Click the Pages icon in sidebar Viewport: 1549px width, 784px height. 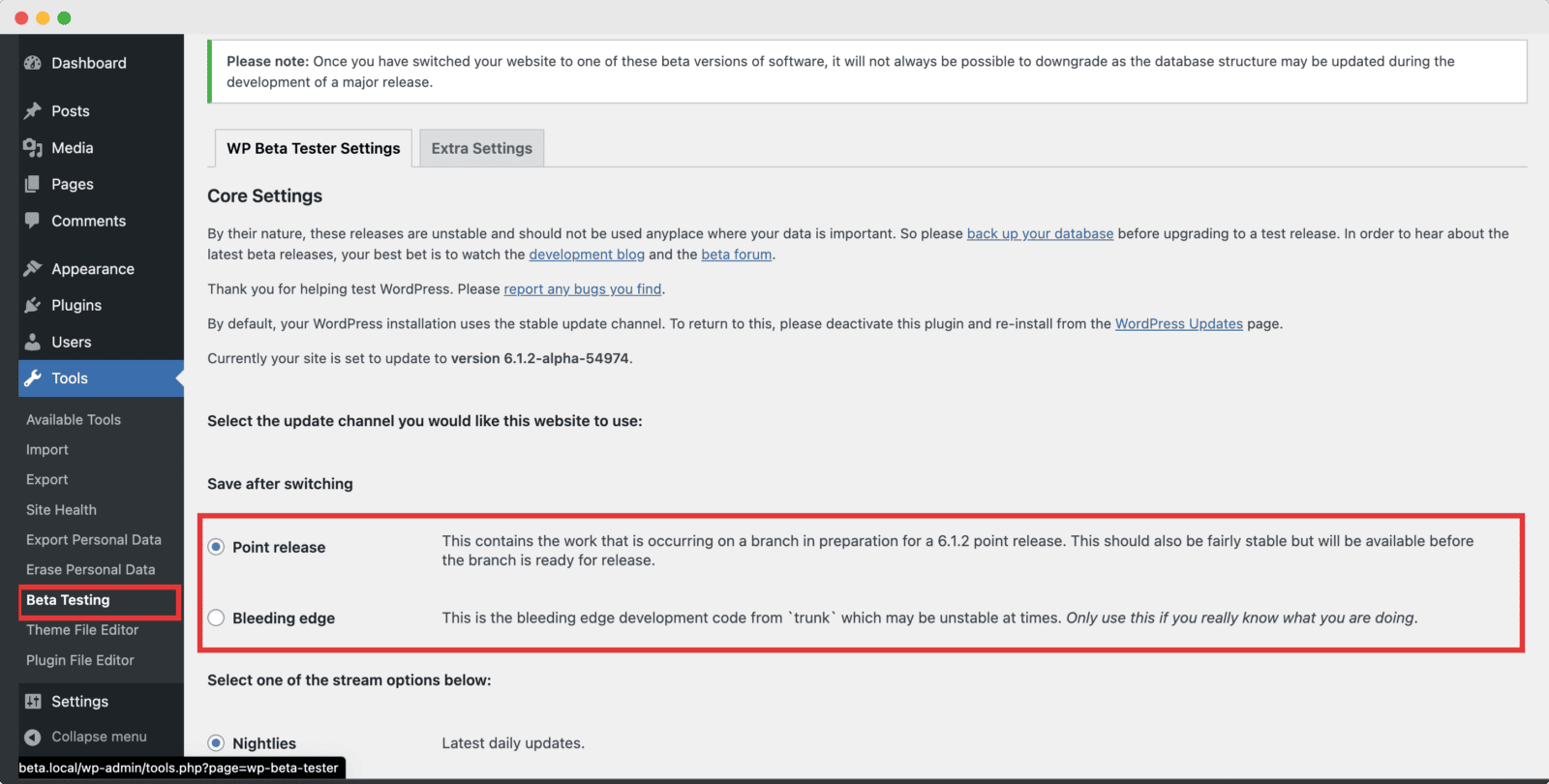point(33,184)
